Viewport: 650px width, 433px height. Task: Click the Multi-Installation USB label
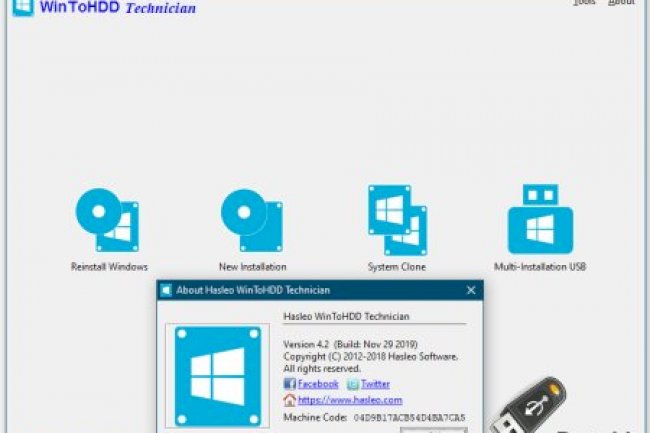540,267
